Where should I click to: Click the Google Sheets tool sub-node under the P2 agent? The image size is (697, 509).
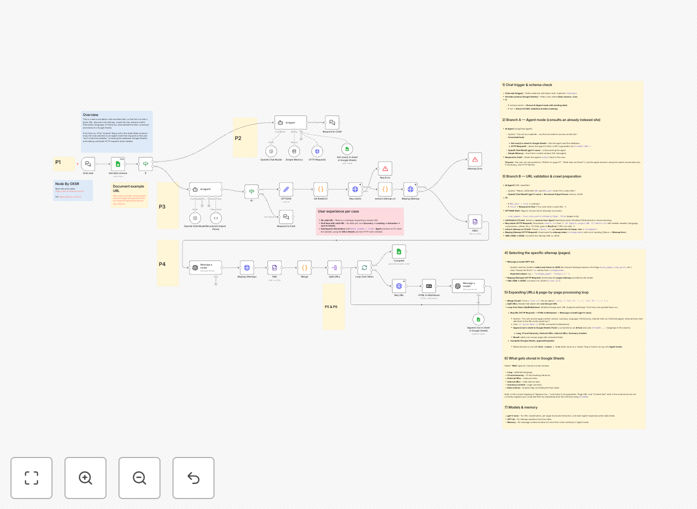(x=347, y=149)
